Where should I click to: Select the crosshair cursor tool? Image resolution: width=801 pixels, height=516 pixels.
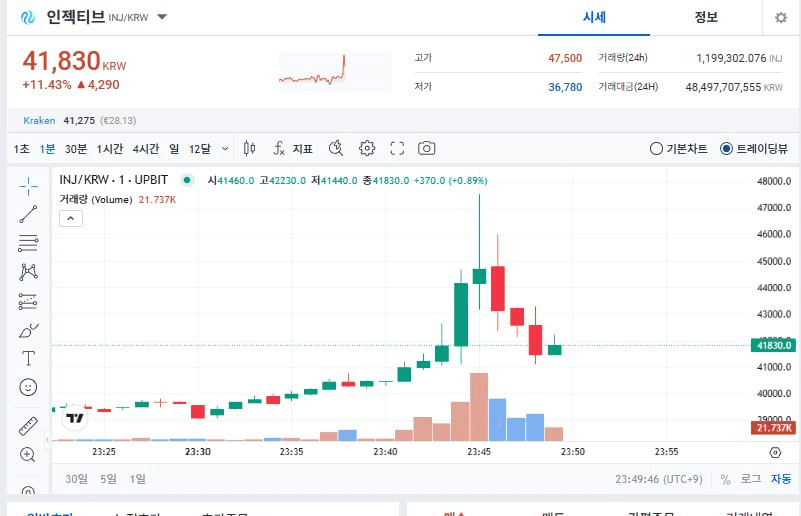(x=28, y=186)
